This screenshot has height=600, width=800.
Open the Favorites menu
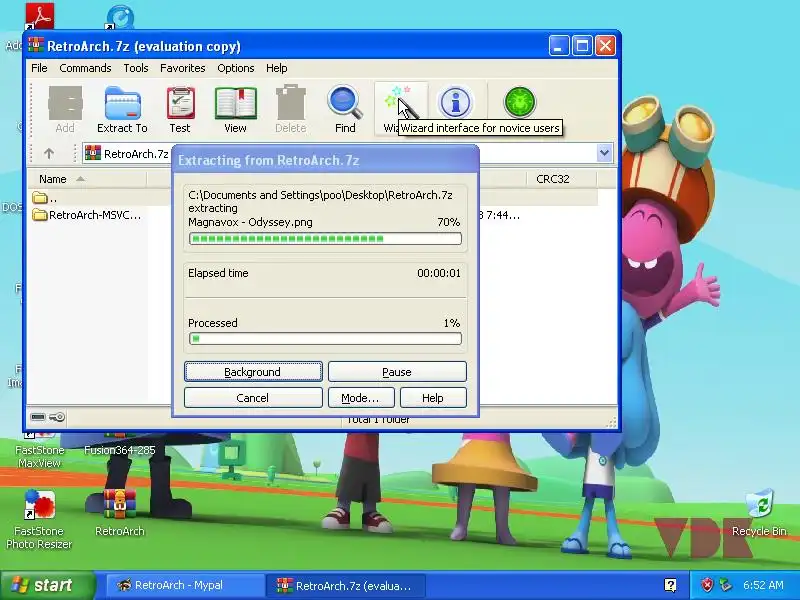183,68
